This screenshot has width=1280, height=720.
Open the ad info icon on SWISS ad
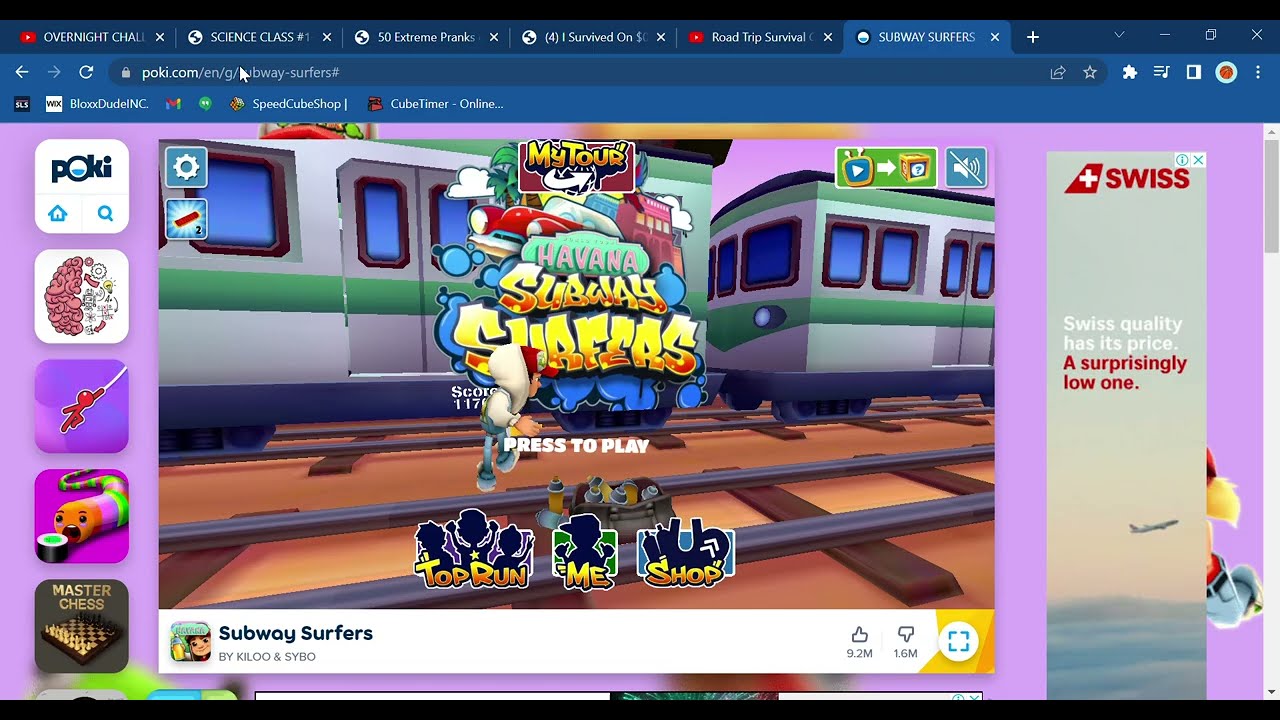(x=1182, y=160)
